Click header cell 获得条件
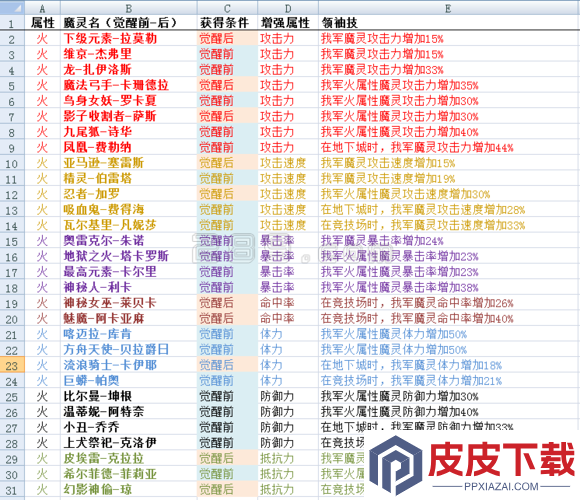Image resolution: width=580 pixels, height=500 pixels. pos(227,23)
